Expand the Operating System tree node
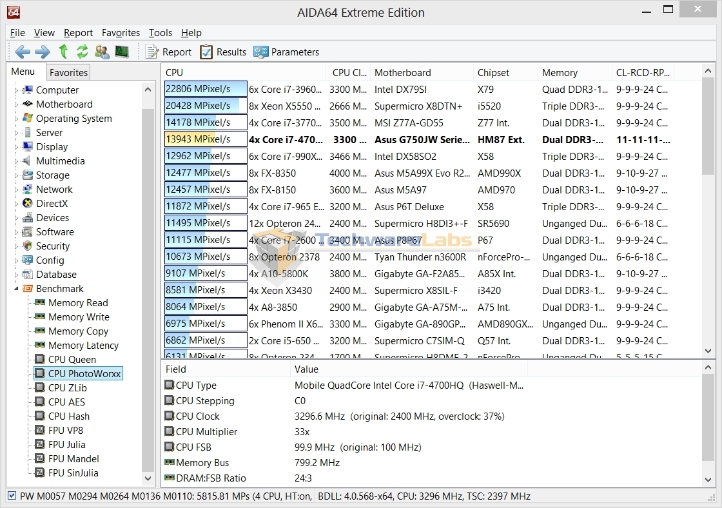Screen dimensions: 722x508 point(16,119)
